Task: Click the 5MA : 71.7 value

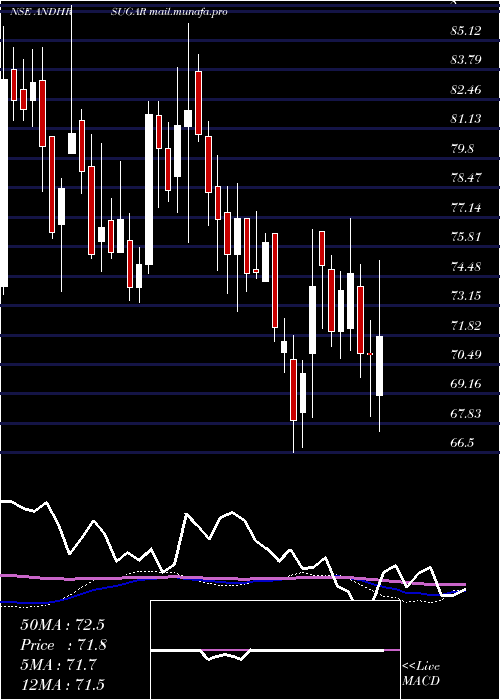Action: point(58,665)
